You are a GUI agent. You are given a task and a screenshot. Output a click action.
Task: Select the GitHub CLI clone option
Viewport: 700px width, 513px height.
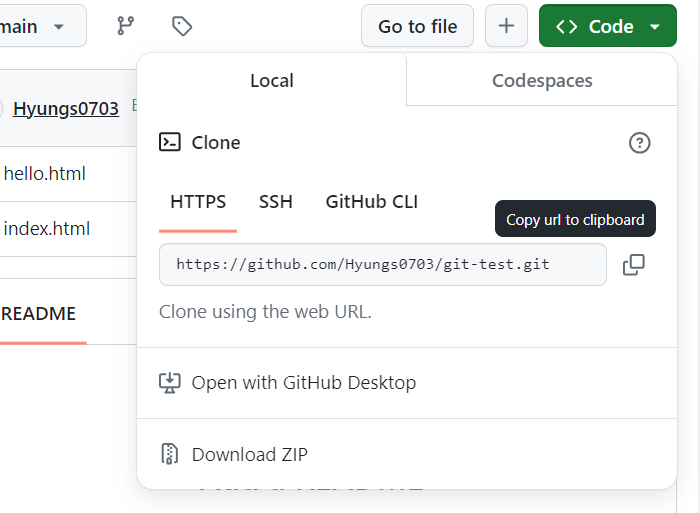click(x=371, y=202)
